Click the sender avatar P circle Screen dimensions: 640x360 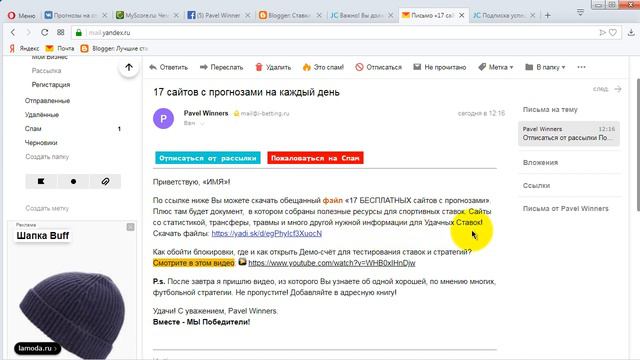click(163, 118)
